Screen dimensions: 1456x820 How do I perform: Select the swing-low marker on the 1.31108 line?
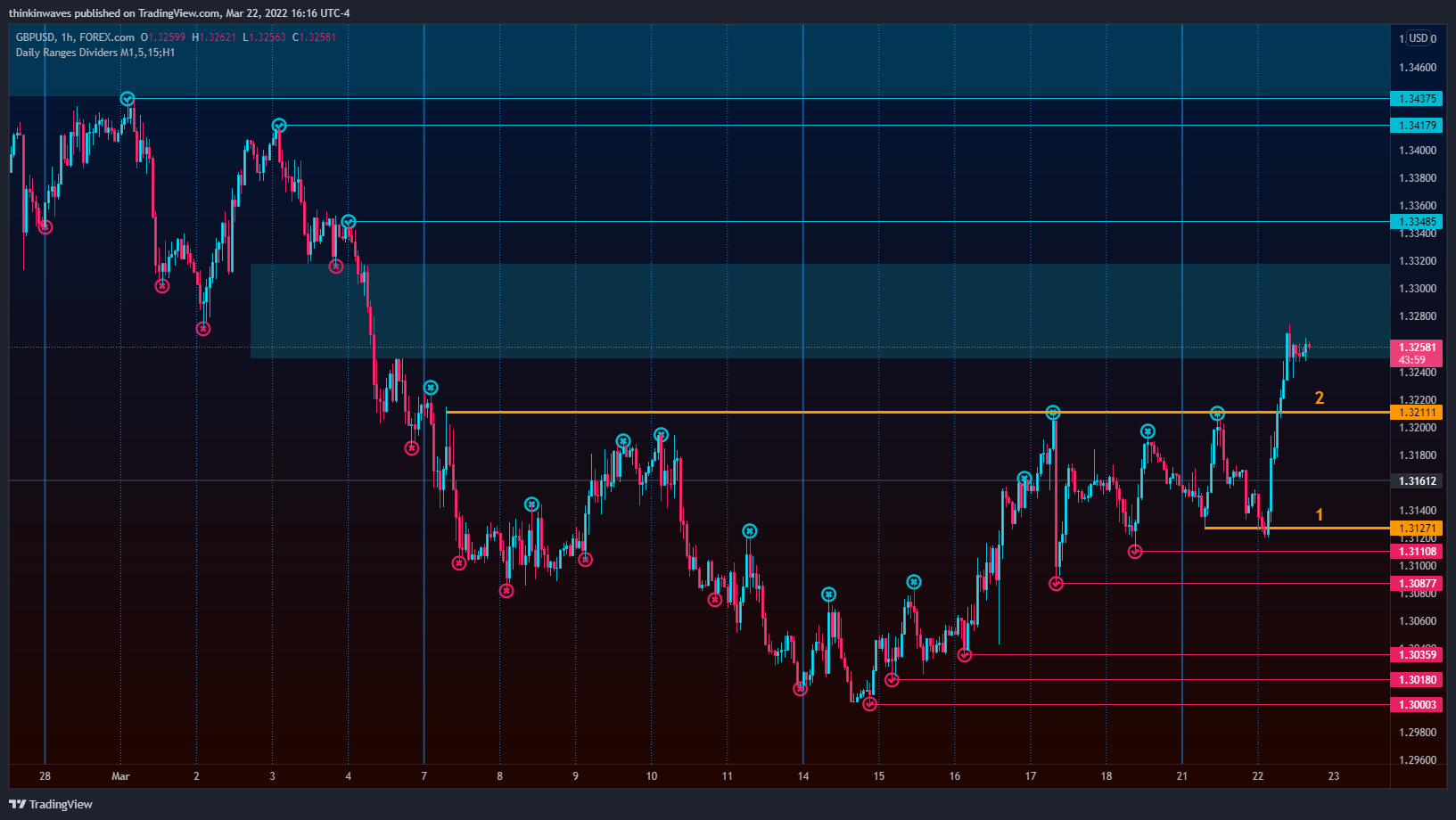click(1135, 552)
